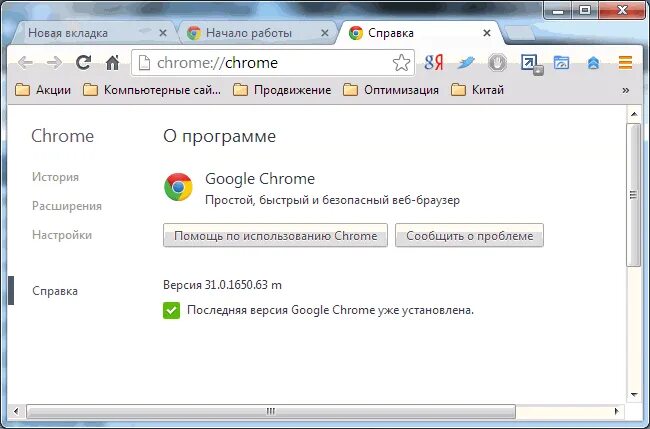
Task: Close the Новая вкладка tab
Action: pos(163,33)
